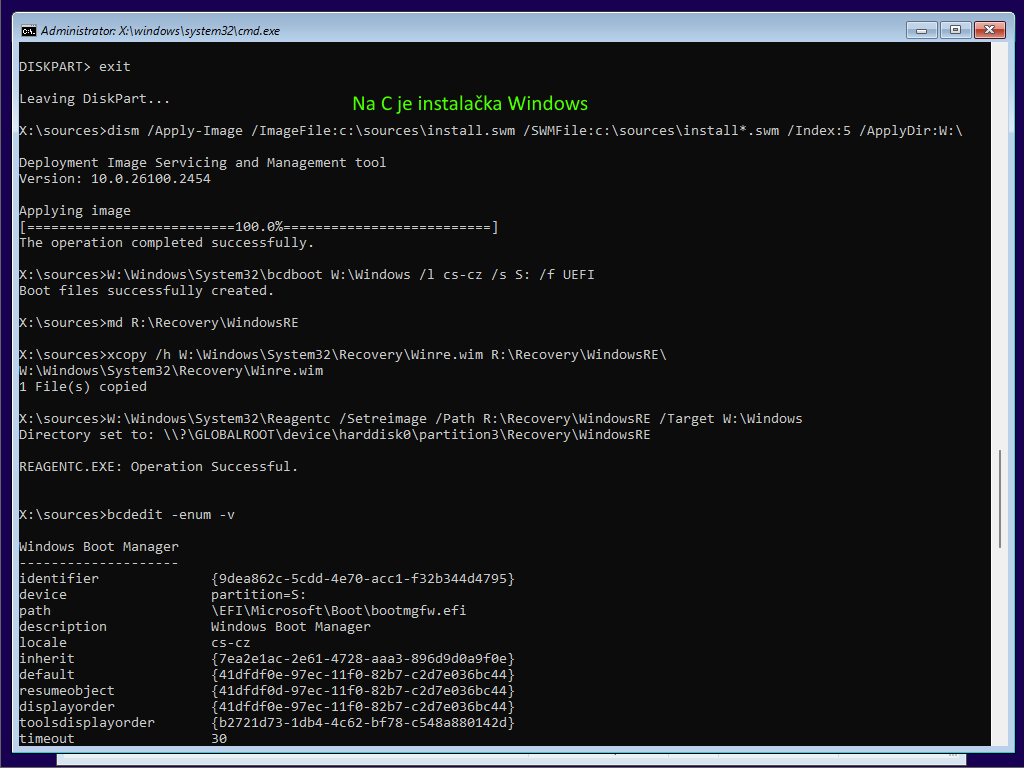The height and width of the screenshot is (768, 1024).
Task: Click the 'bcdedit -enum -v' command
Action: (x=170, y=515)
